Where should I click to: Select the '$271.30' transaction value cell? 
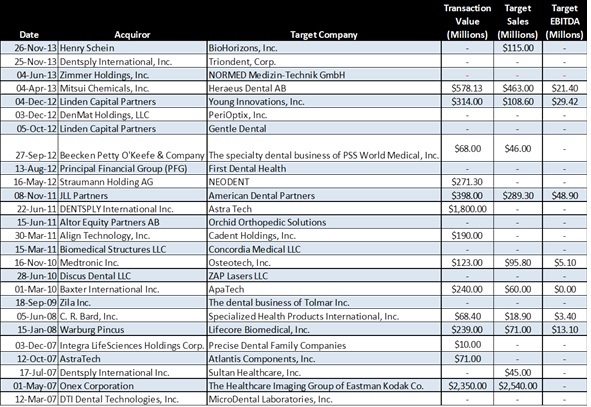coord(467,182)
